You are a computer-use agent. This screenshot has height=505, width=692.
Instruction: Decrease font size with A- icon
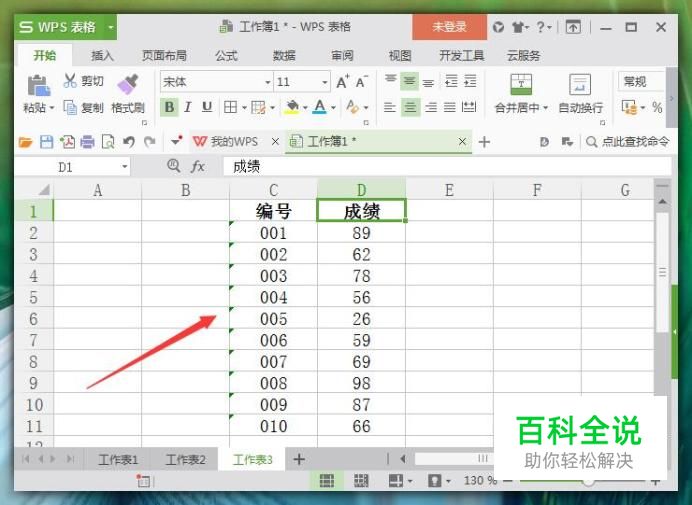click(x=361, y=82)
